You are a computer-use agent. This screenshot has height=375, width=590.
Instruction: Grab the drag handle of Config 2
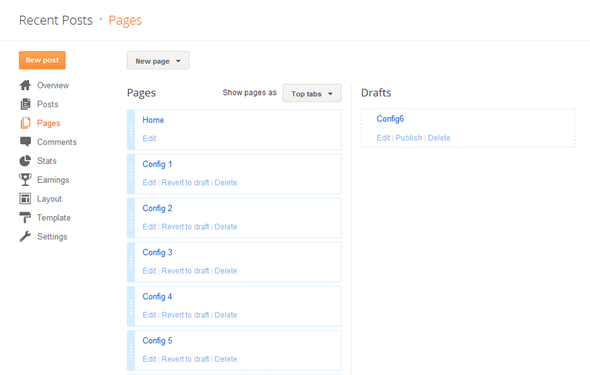coord(131,218)
